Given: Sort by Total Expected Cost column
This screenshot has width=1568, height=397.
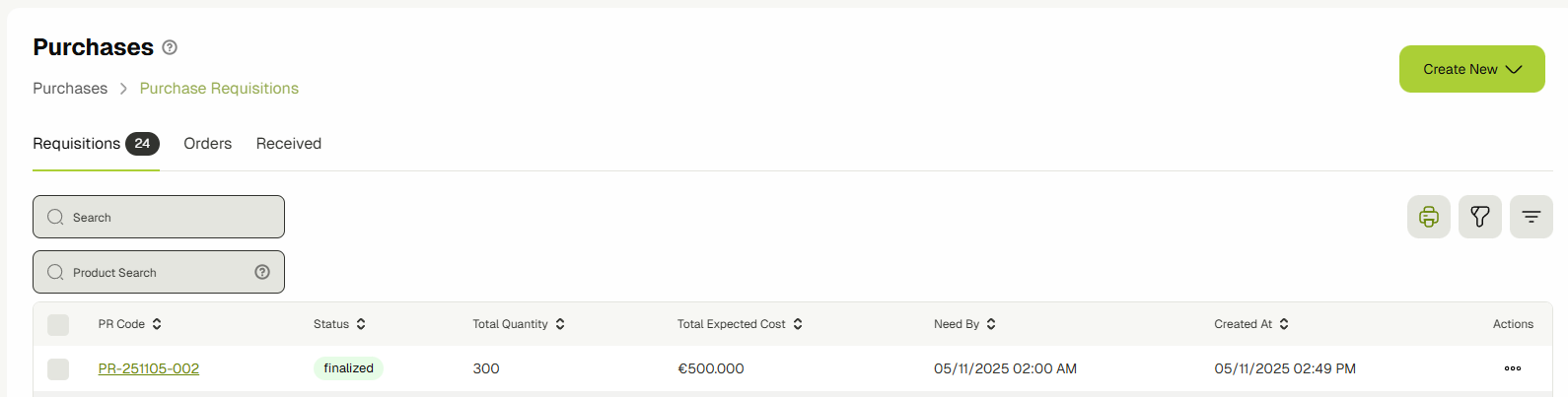Looking at the screenshot, I should [798, 324].
